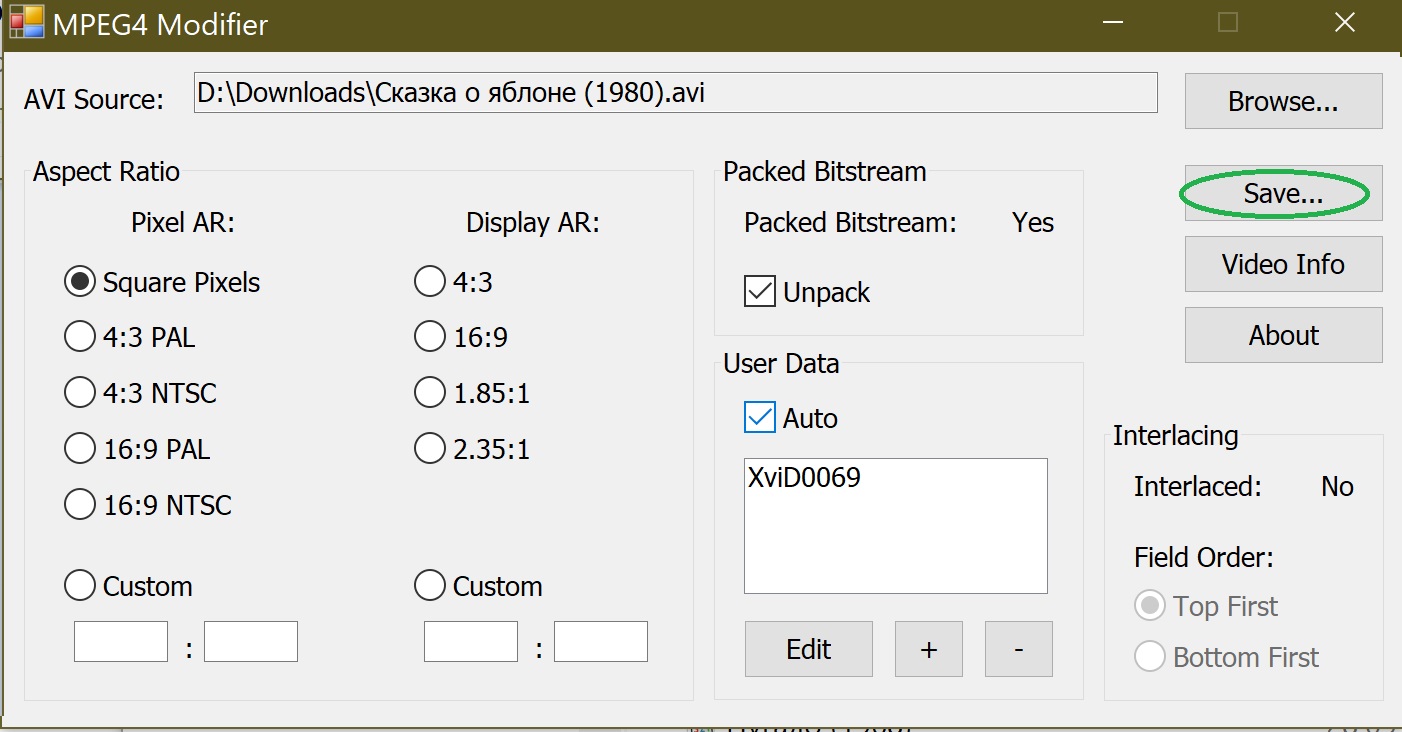Click the Browse... button
This screenshot has height=732, width=1402.
point(1283,101)
